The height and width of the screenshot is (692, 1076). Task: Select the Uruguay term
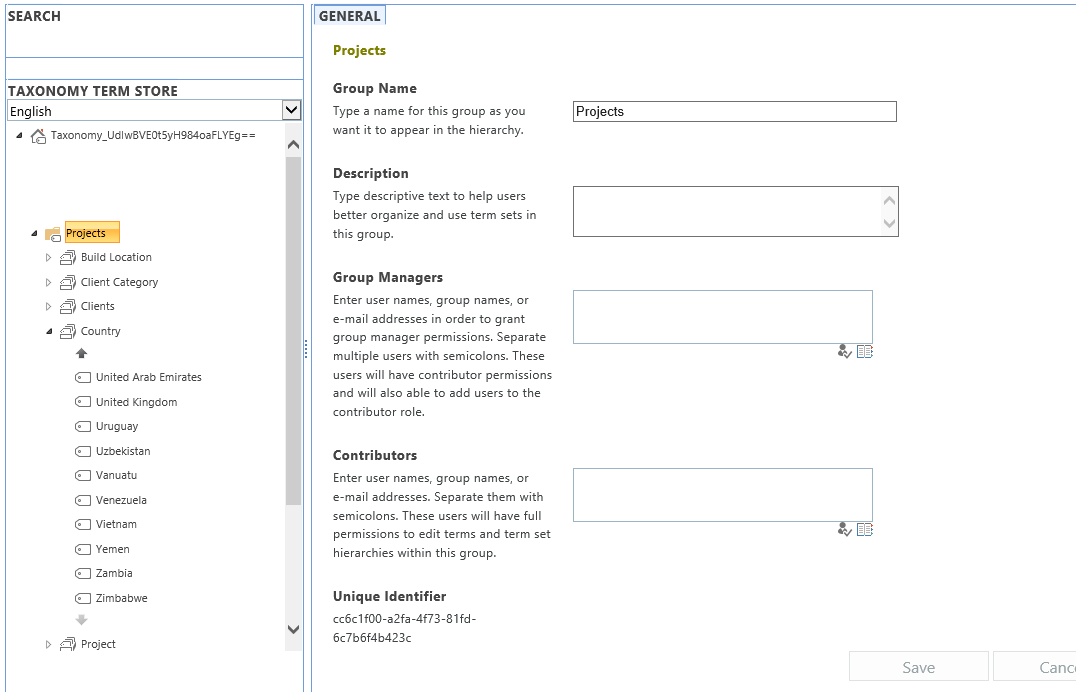click(117, 427)
